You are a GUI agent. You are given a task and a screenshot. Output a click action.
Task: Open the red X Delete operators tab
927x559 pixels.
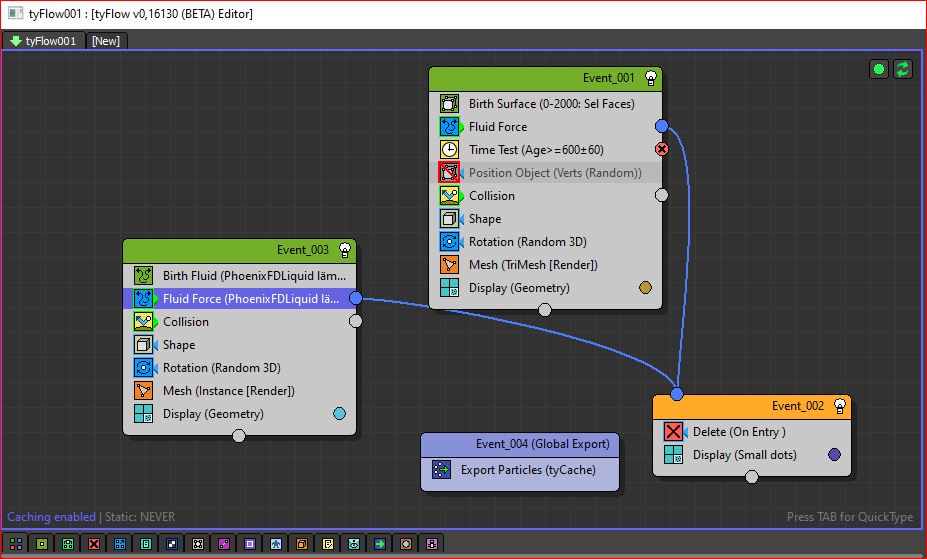[x=94, y=544]
